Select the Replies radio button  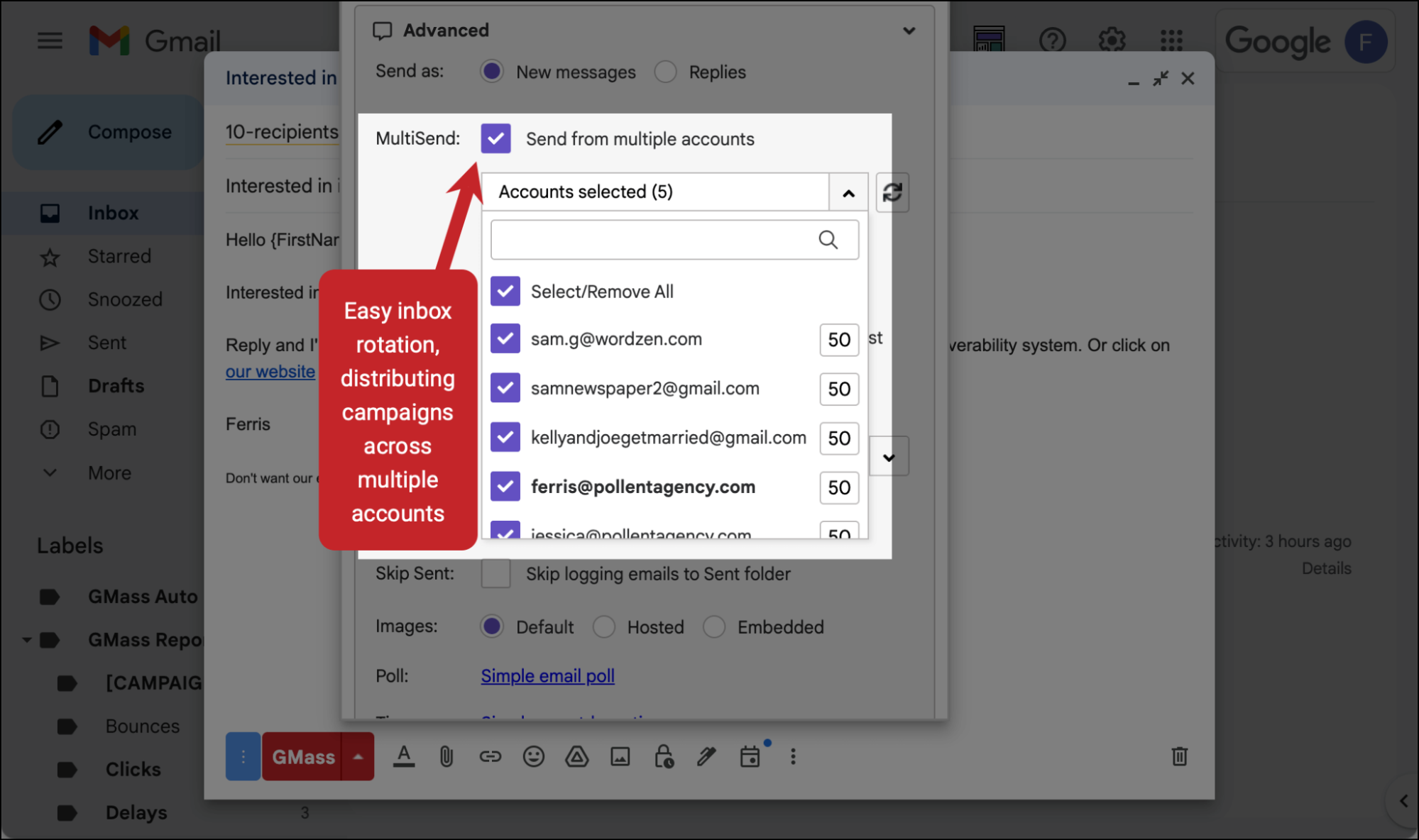pos(665,72)
